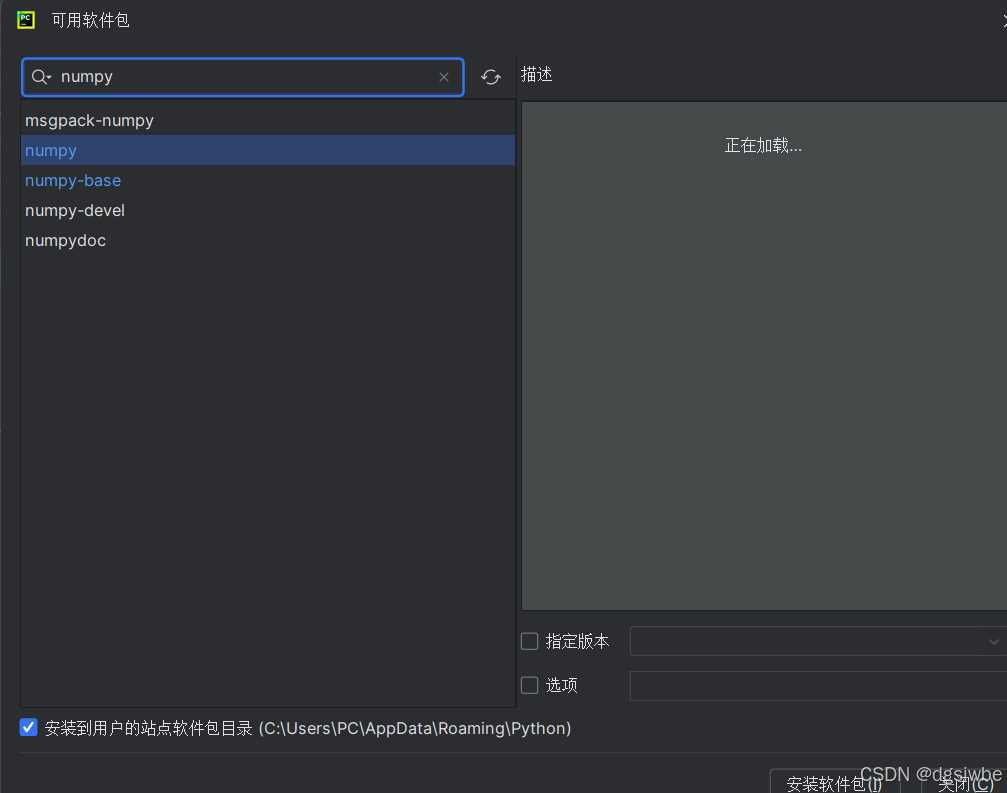Click the magnifier icon in the search field
1007x793 pixels.
(36, 76)
